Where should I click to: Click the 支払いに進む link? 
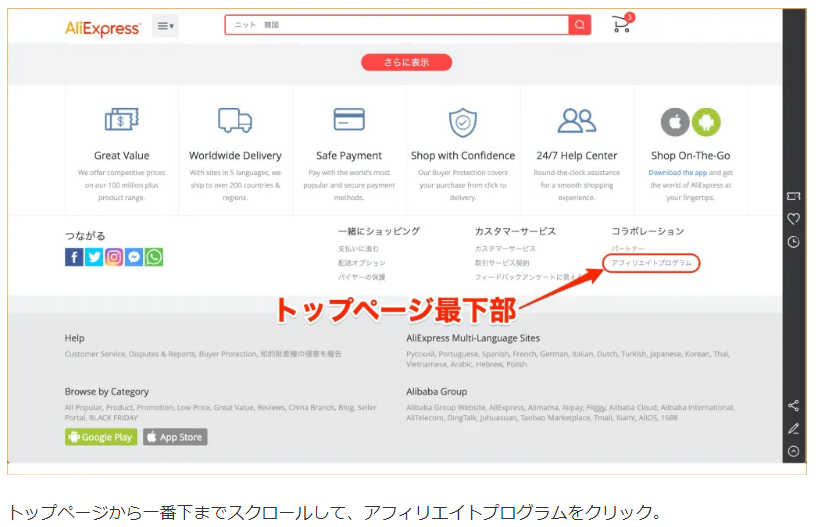pyautogui.click(x=358, y=249)
